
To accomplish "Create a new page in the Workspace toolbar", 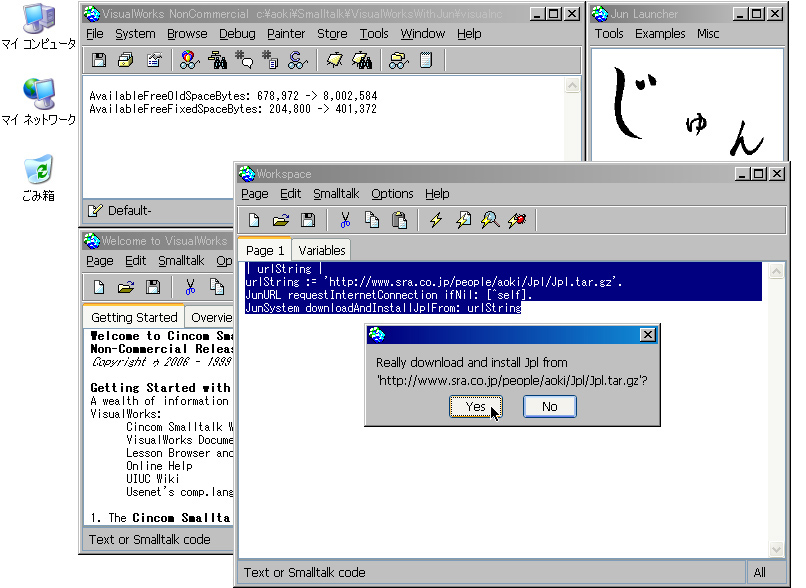I will pyautogui.click(x=254, y=220).
